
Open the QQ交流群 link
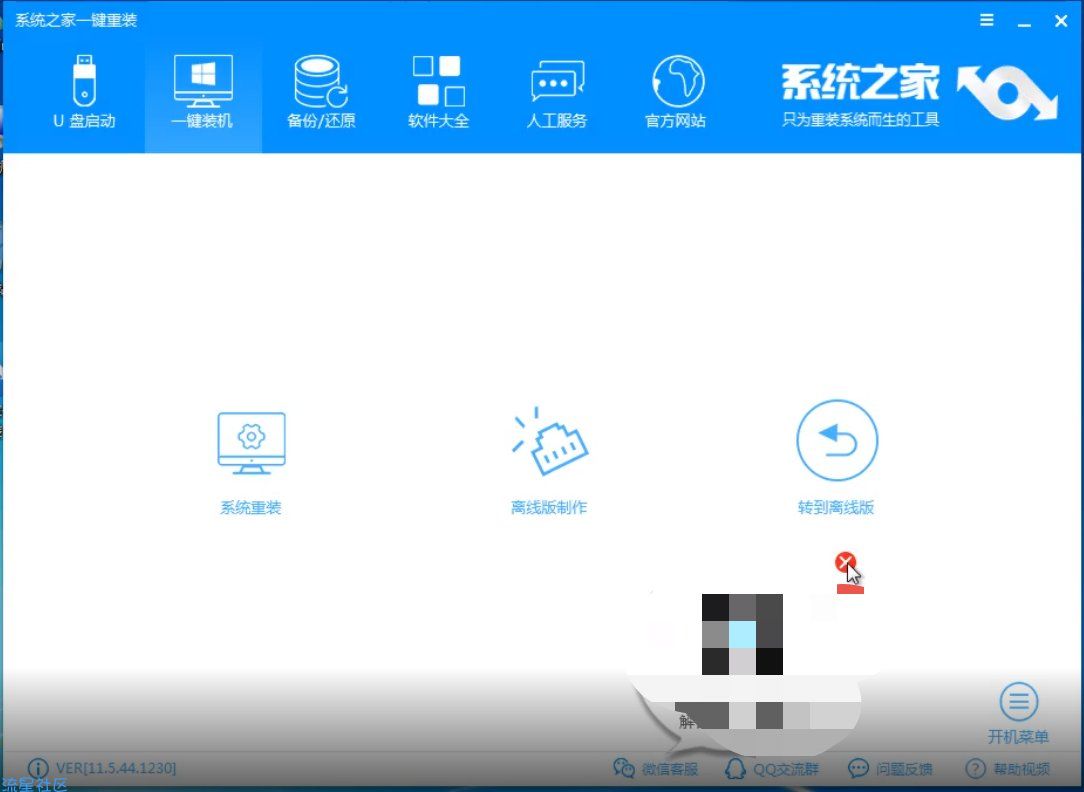(772, 769)
